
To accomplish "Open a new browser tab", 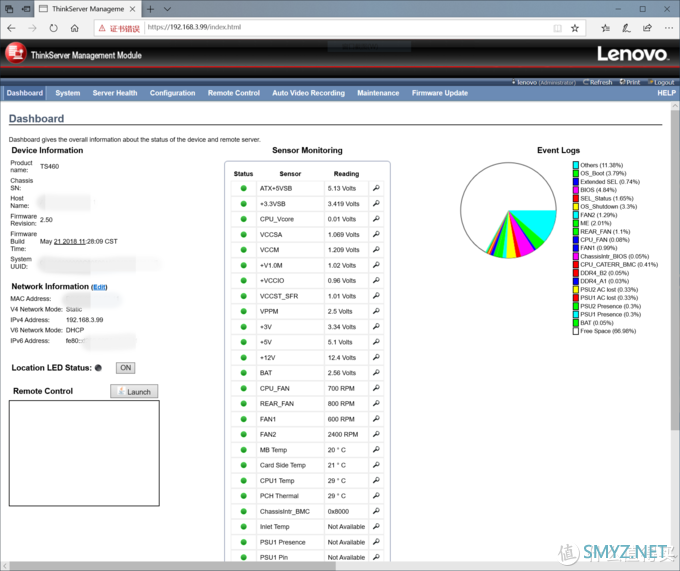I will pyautogui.click(x=150, y=9).
